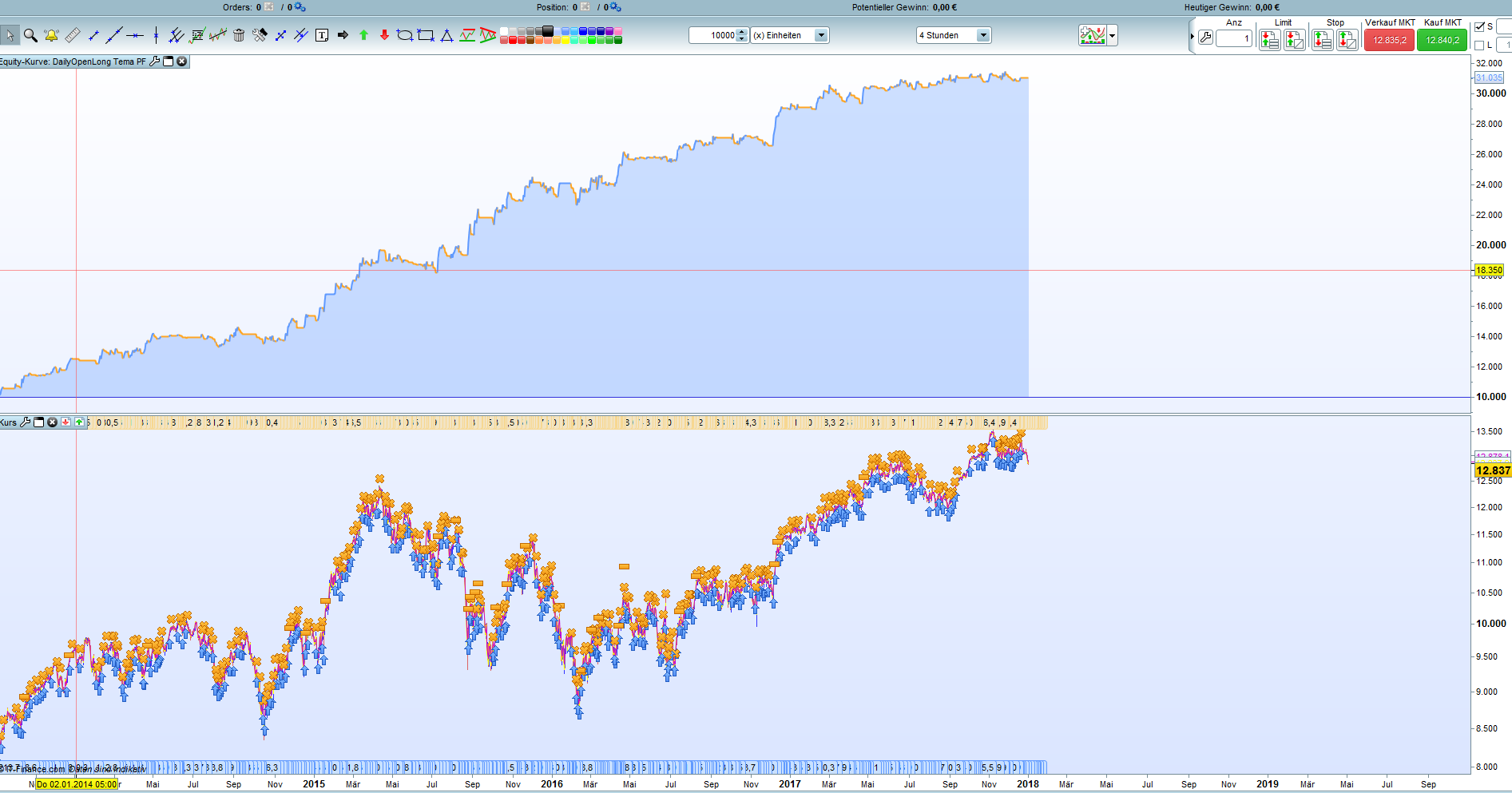Place a Limit sell order button
The width and height of the screenshot is (1512, 793).
[x=1296, y=39]
